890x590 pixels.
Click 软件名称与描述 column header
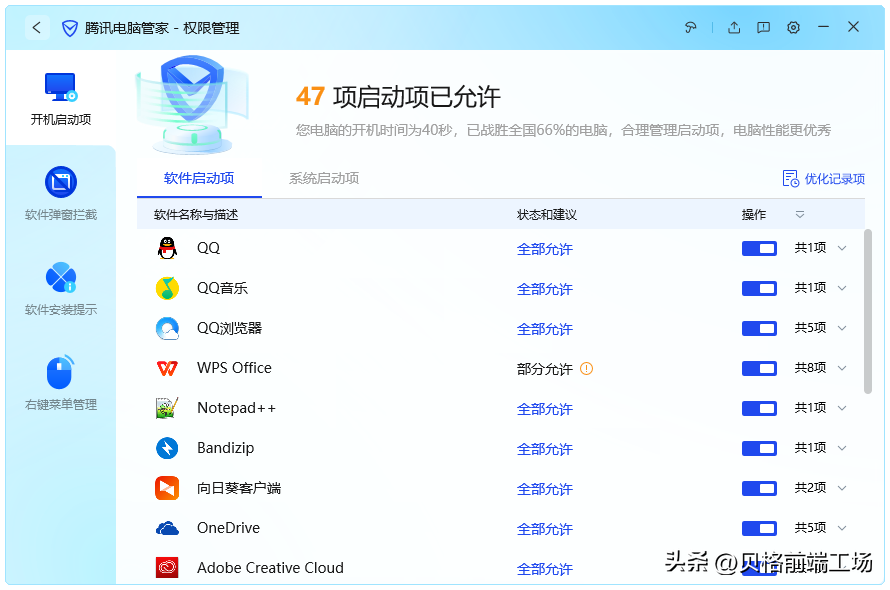pos(196,215)
